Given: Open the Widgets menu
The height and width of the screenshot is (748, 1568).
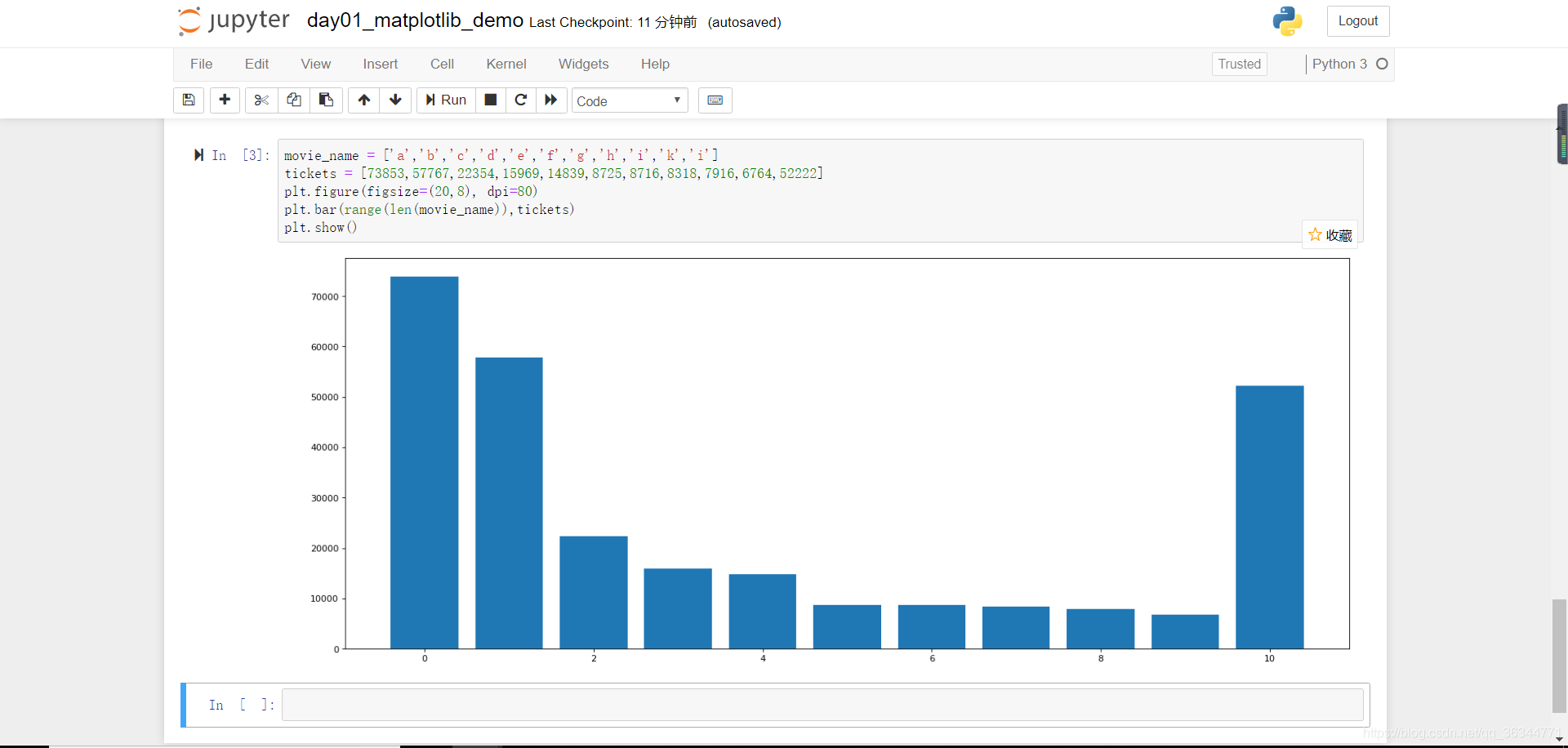Looking at the screenshot, I should [x=583, y=64].
